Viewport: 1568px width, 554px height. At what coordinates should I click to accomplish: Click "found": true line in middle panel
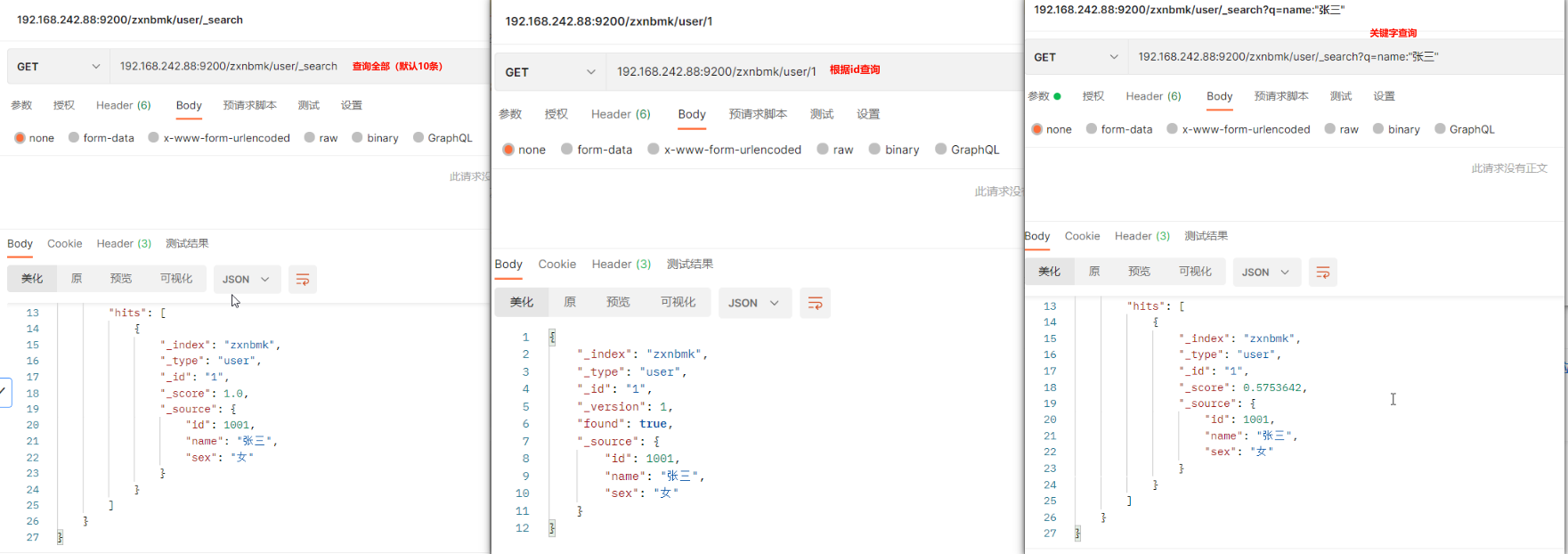(x=625, y=424)
